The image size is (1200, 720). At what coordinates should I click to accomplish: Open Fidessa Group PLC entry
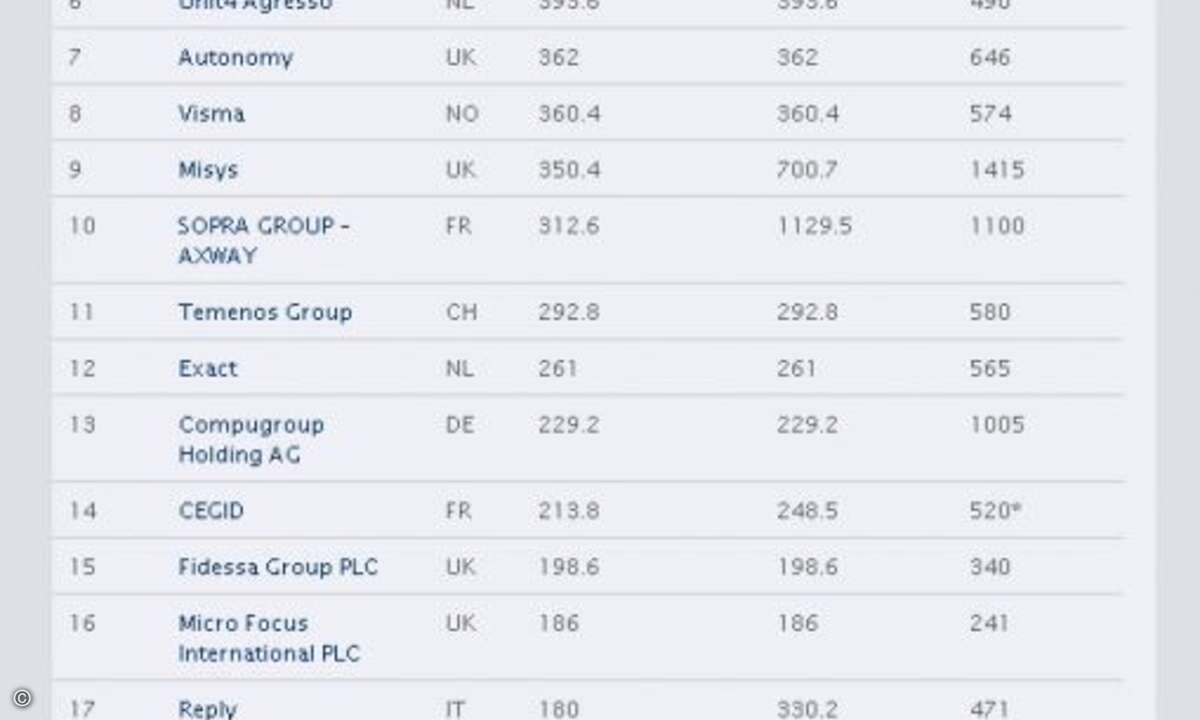[278, 567]
